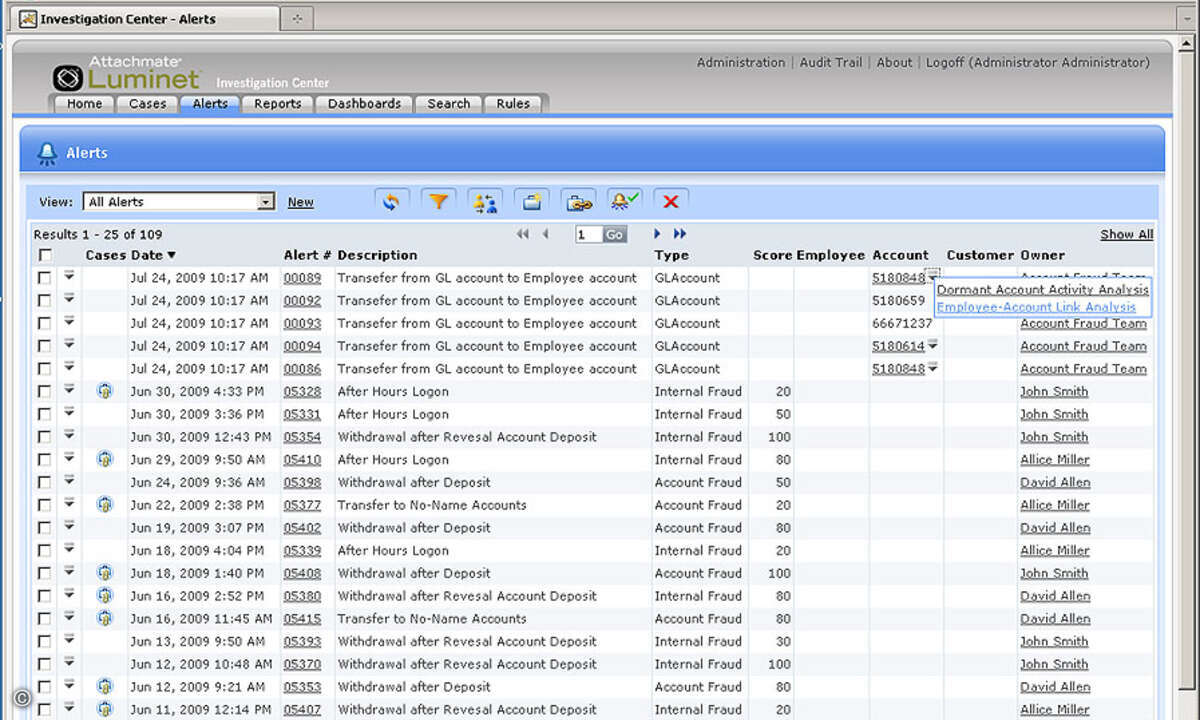Click the refresh alerts toolbar icon
The height and width of the screenshot is (720, 1200).
(391, 201)
